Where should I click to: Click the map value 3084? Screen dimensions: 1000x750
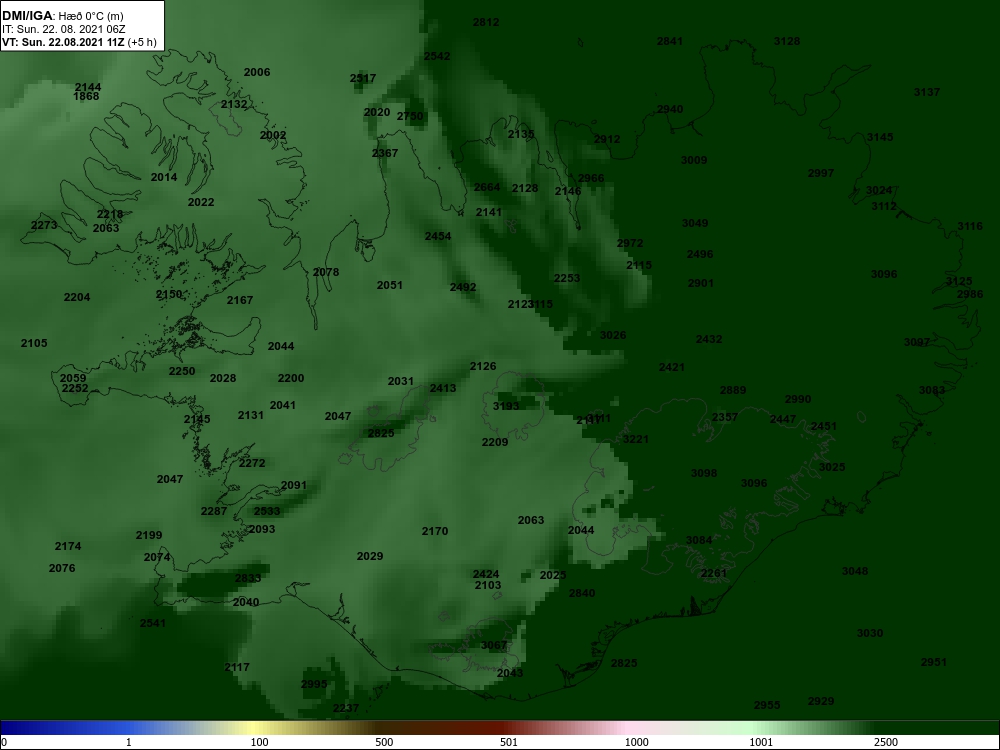point(699,541)
